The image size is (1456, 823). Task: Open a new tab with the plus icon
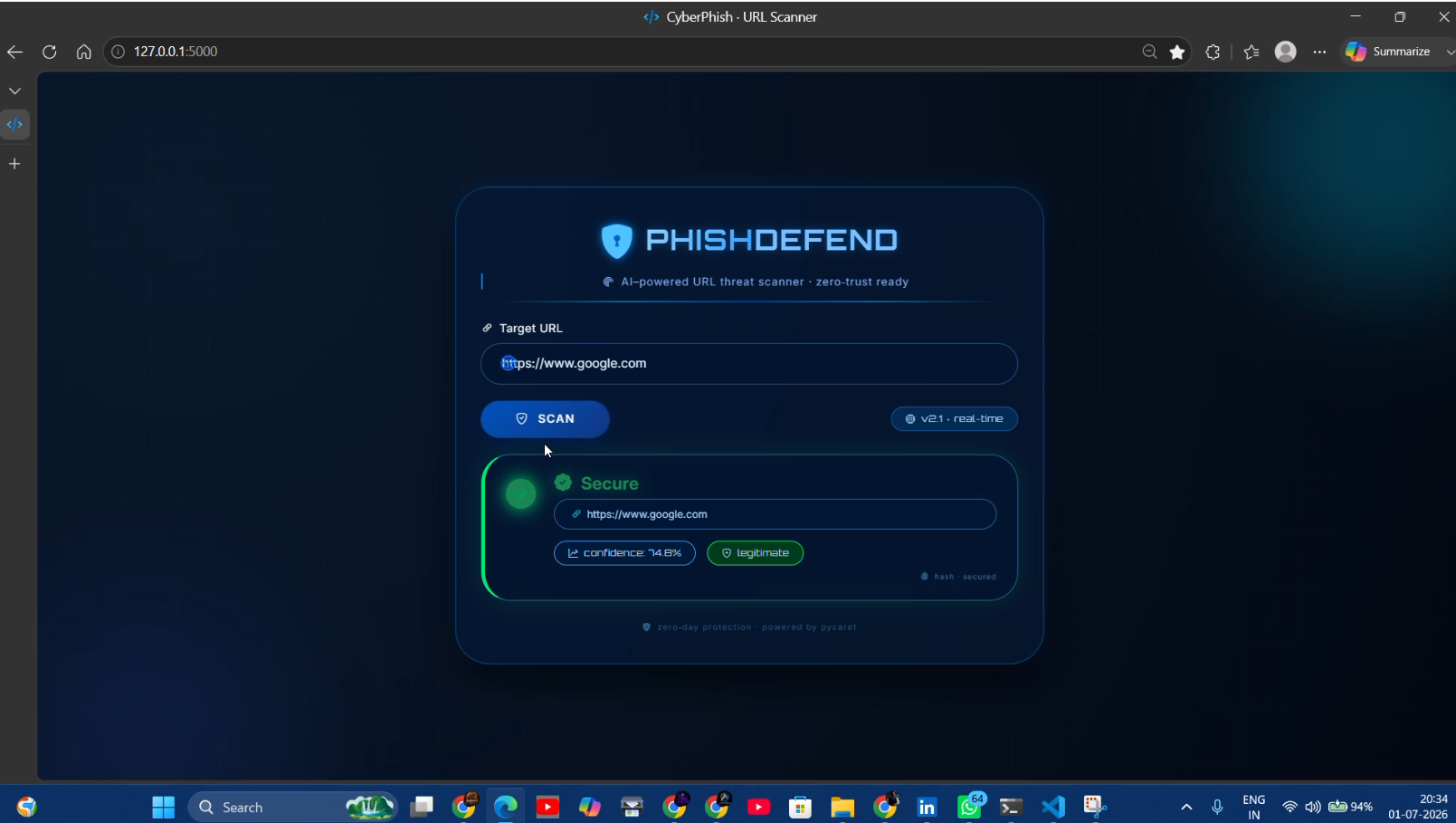click(x=14, y=164)
